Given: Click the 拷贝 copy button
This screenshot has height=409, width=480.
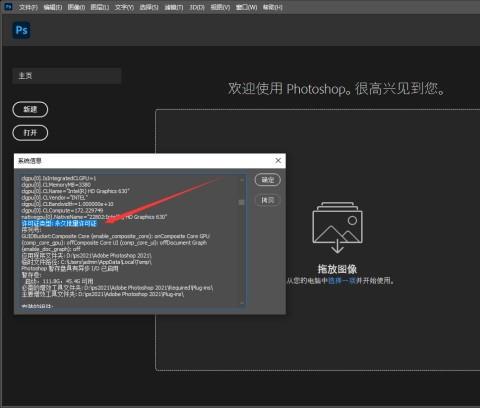Looking at the screenshot, I should 268,200.
